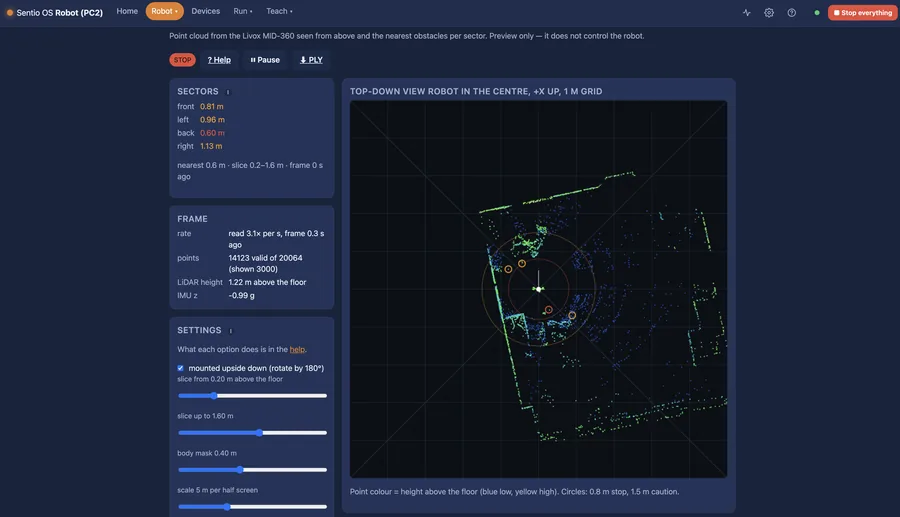The image size is (900, 517).
Task: Click the left 0.96 m sector value
Action: click(212, 119)
